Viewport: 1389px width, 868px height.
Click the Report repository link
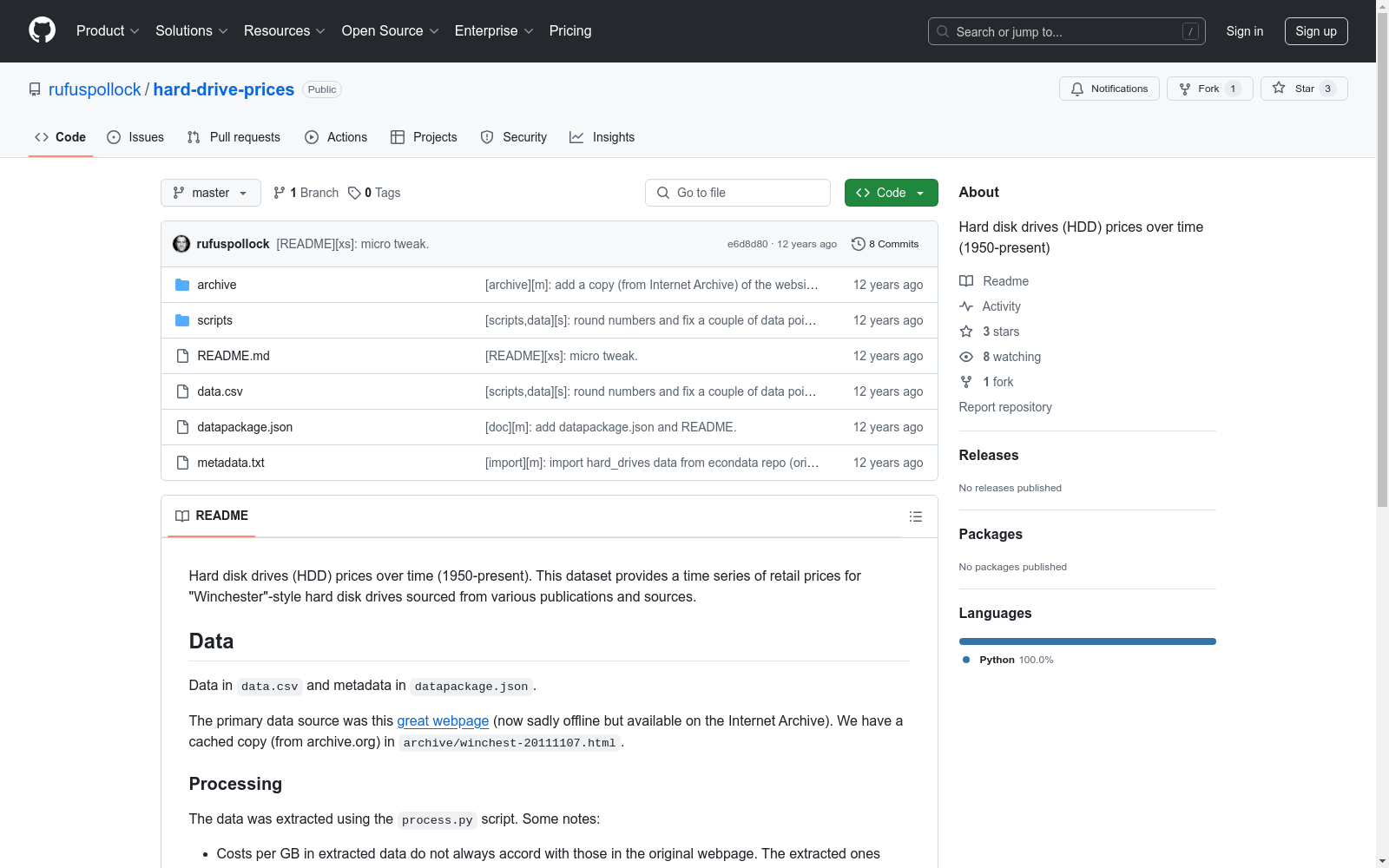[1005, 407]
